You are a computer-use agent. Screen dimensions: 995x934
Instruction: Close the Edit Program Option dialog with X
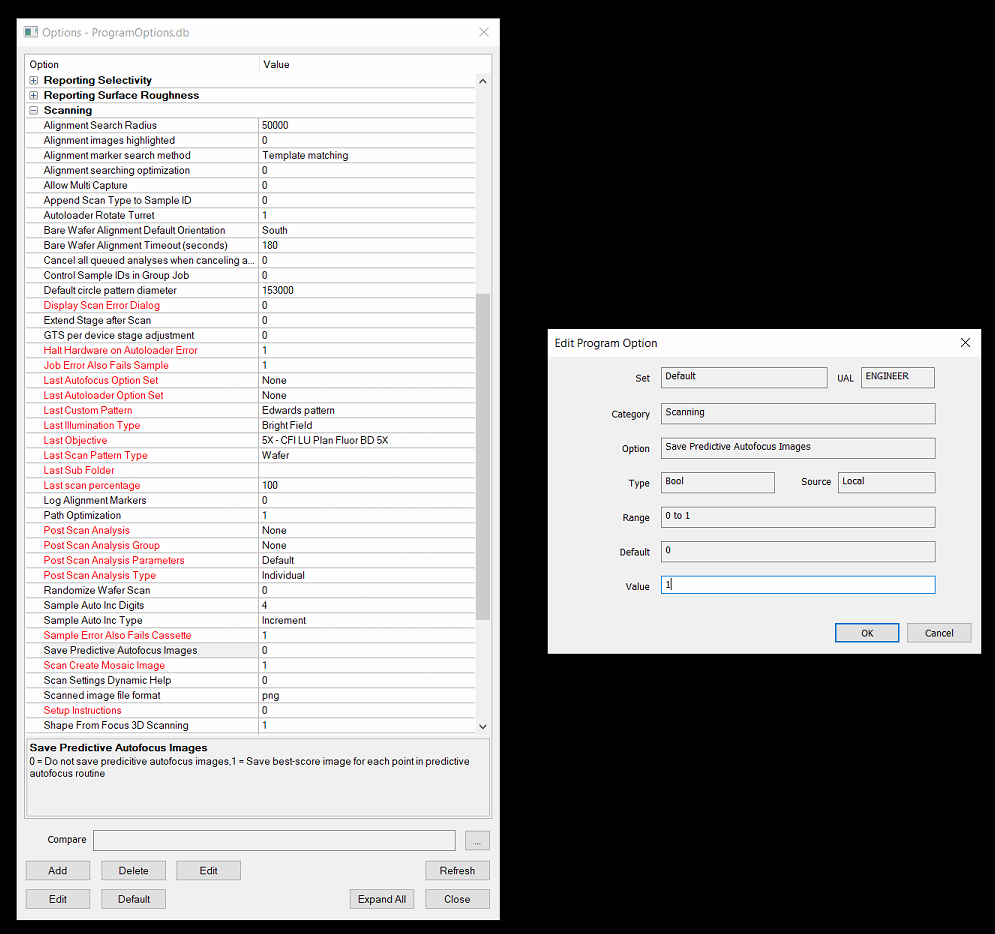pos(965,343)
